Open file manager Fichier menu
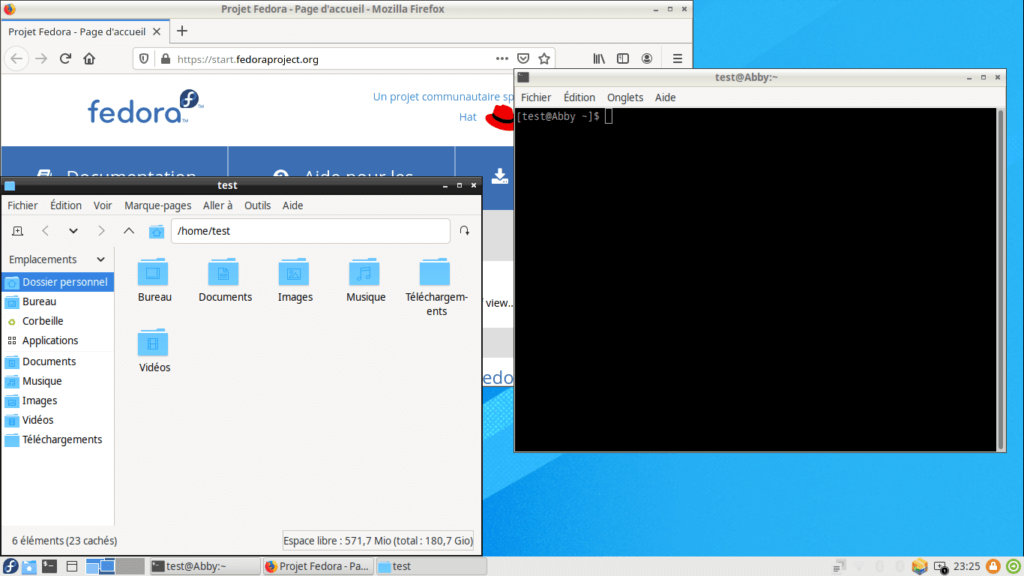The height and width of the screenshot is (576, 1024). click(22, 205)
